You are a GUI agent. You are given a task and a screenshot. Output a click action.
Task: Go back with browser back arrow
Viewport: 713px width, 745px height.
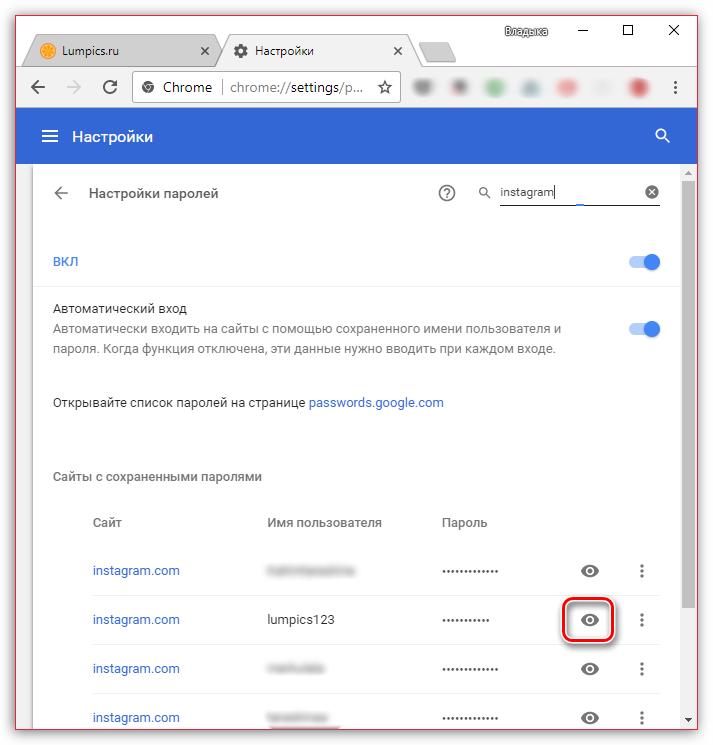[38, 87]
